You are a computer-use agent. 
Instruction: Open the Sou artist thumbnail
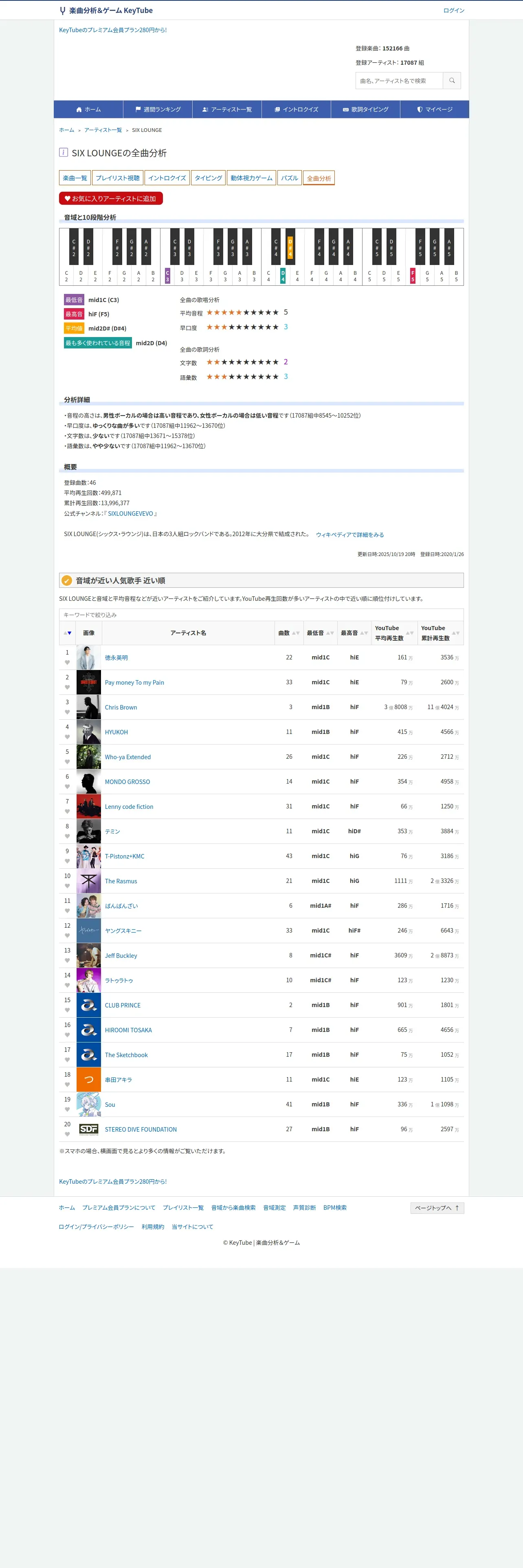pyautogui.click(x=89, y=1105)
